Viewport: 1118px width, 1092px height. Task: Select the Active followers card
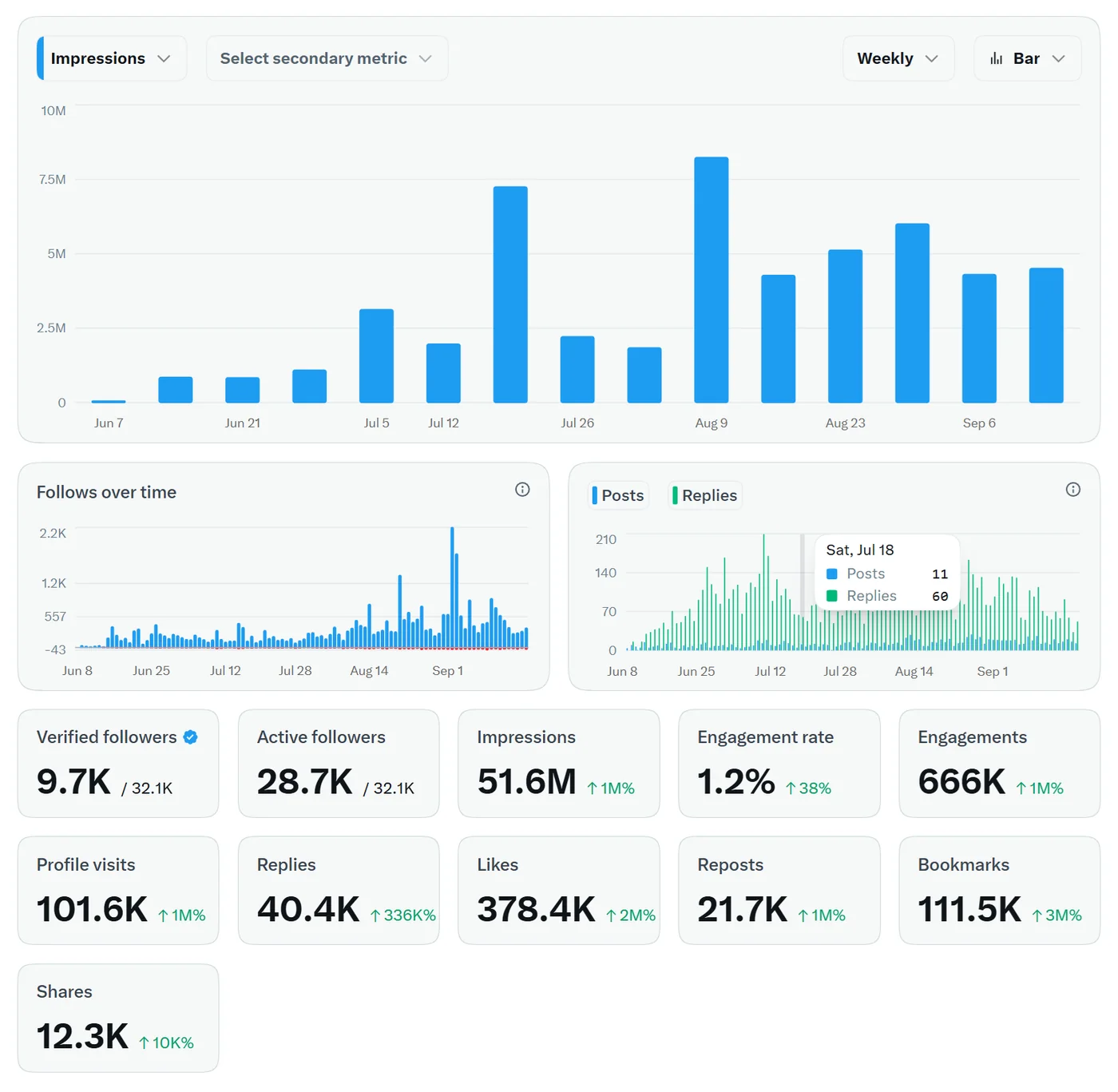coord(339,764)
